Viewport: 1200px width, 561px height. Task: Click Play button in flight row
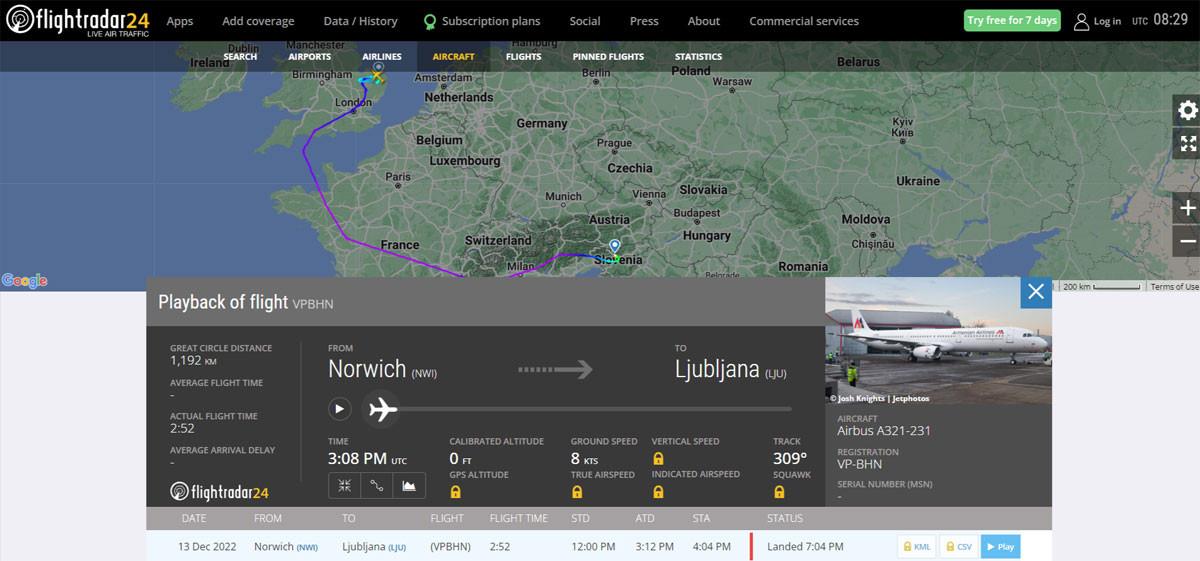click(x=1000, y=547)
